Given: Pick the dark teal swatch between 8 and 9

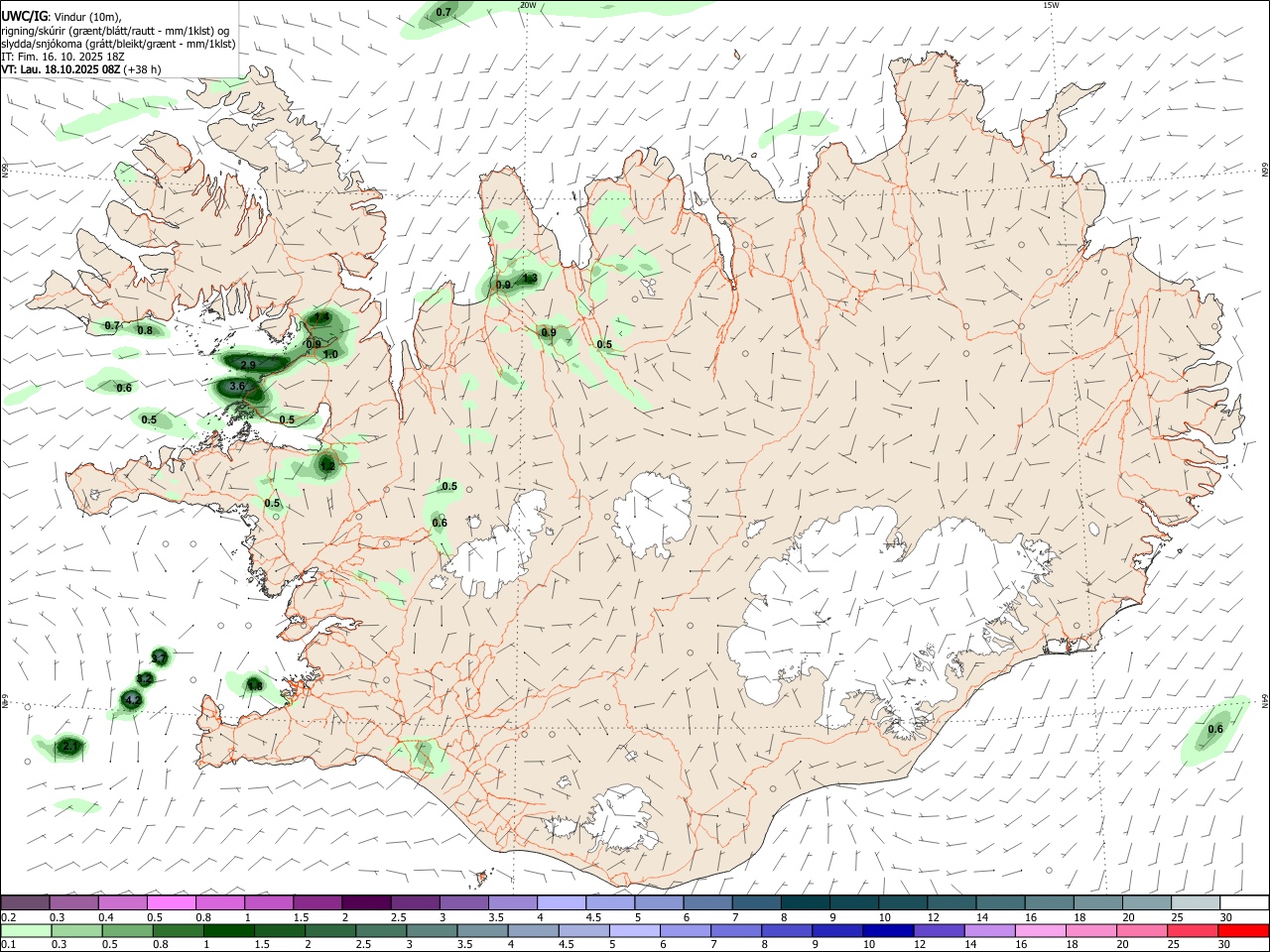Looking at the screenshot, I should [x=805, y=902].
